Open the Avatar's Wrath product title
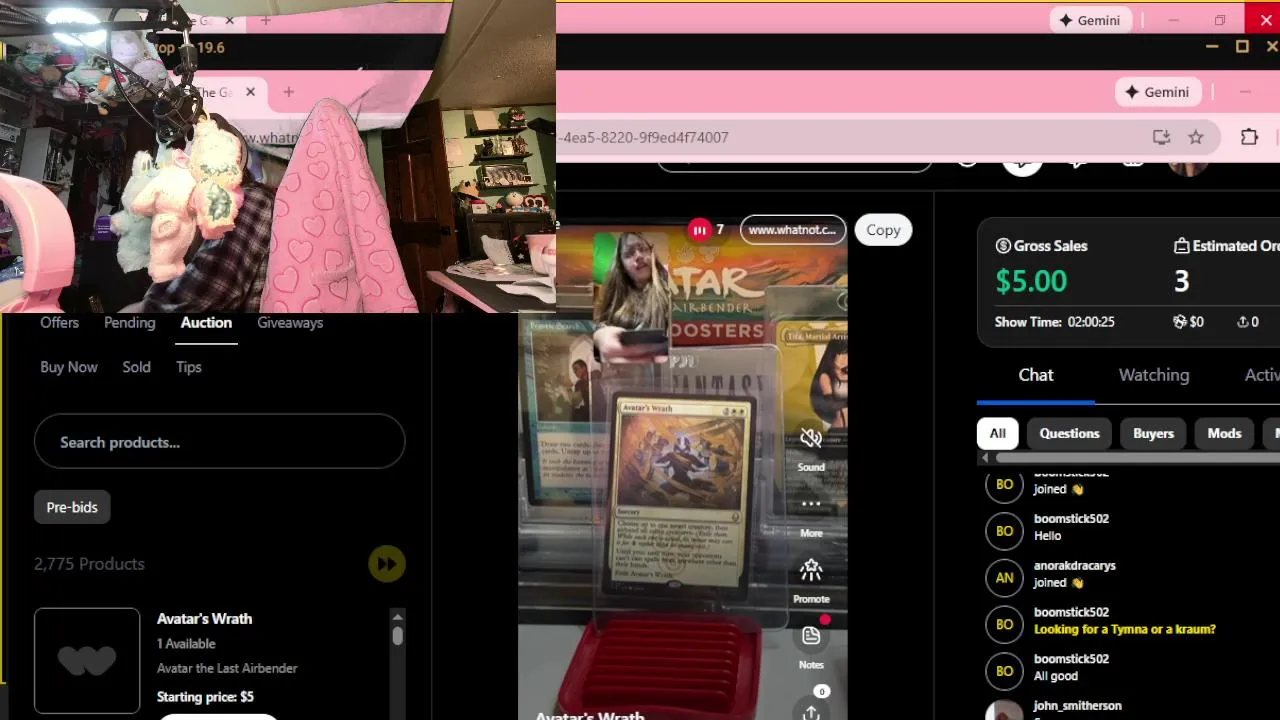The height and width of the screenshot is (720, 1280). coord(204,619)
